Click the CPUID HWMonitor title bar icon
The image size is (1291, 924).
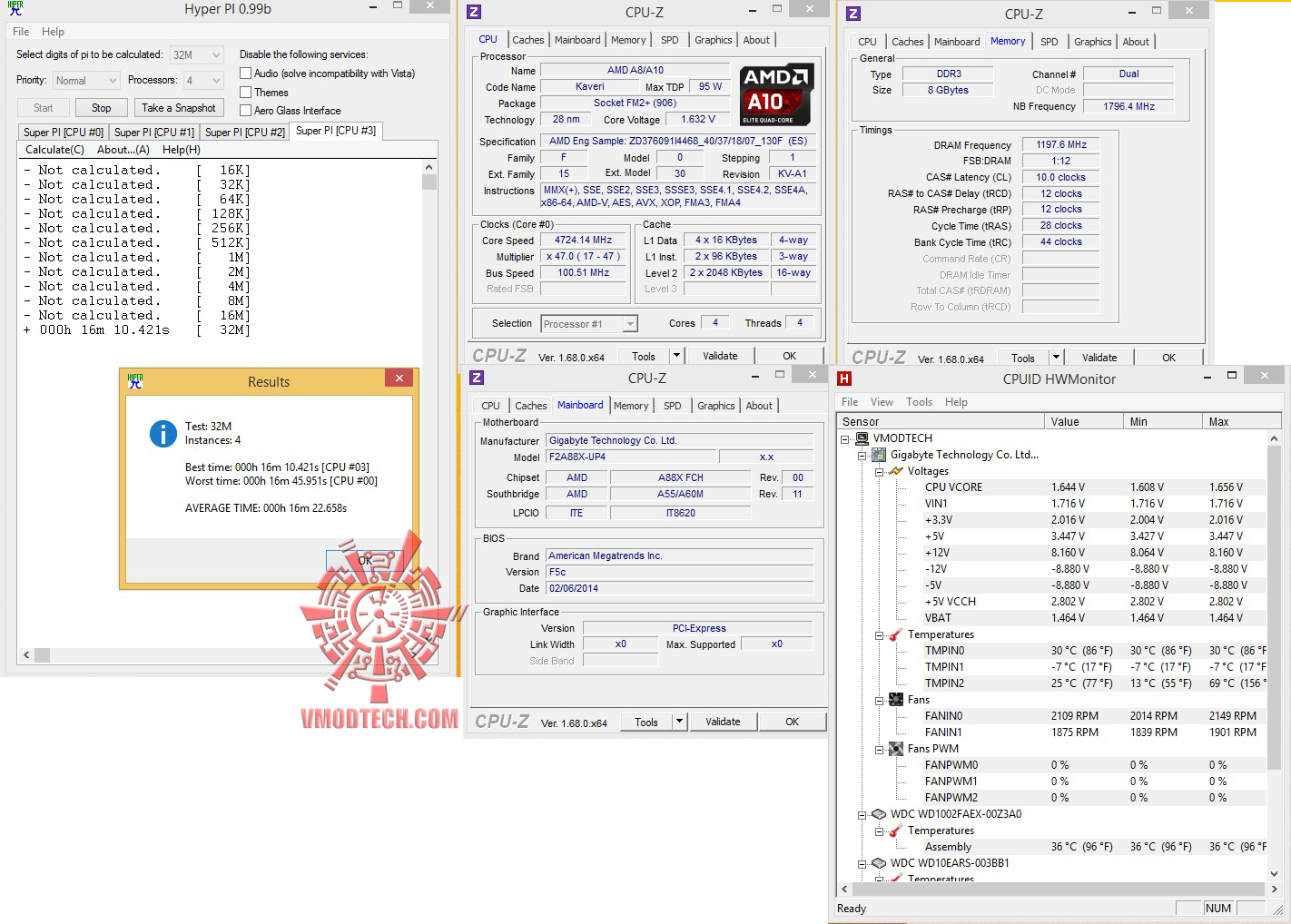click(x=844, y=378)
